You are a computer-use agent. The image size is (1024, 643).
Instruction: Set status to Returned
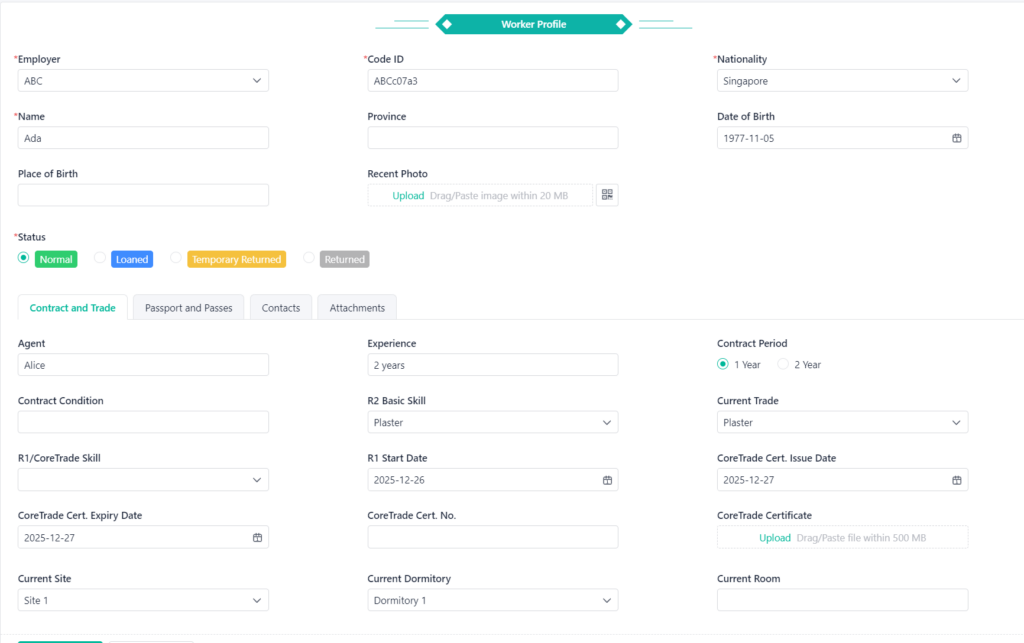[309, 259]
